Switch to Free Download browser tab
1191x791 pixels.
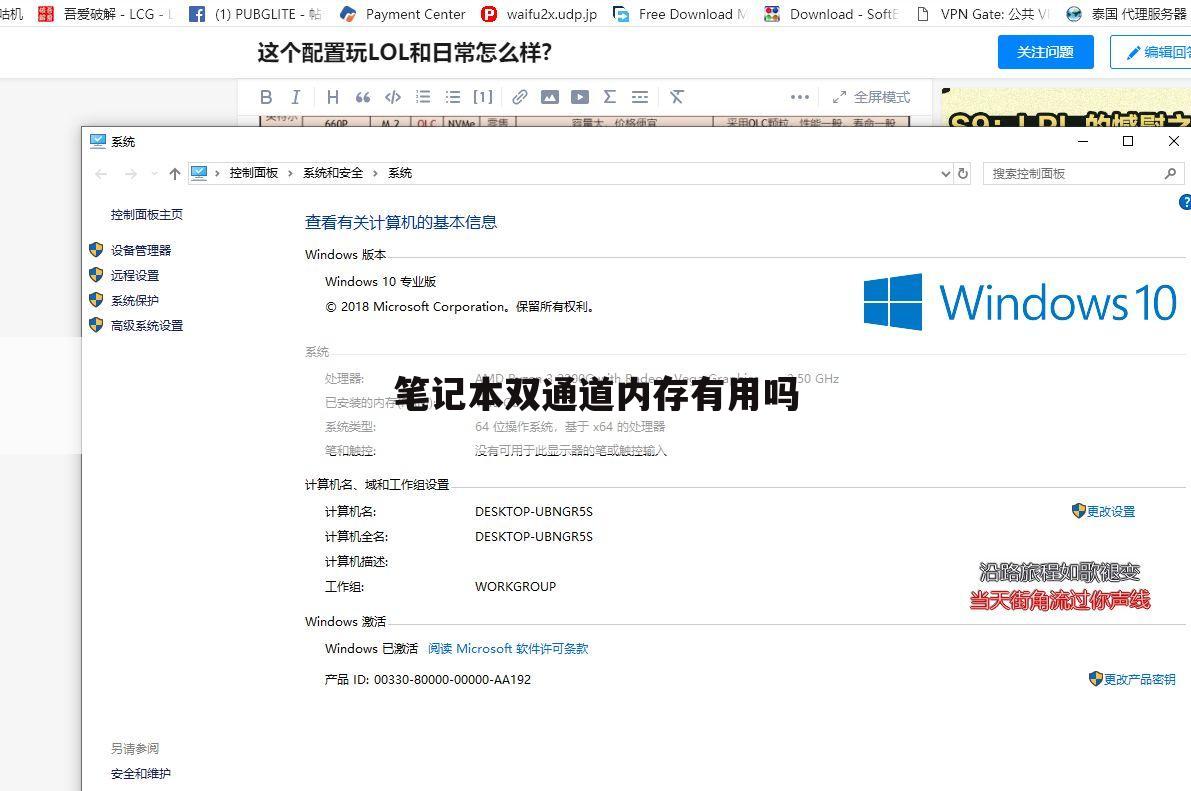pyautogui.click(x=681, y=14)
